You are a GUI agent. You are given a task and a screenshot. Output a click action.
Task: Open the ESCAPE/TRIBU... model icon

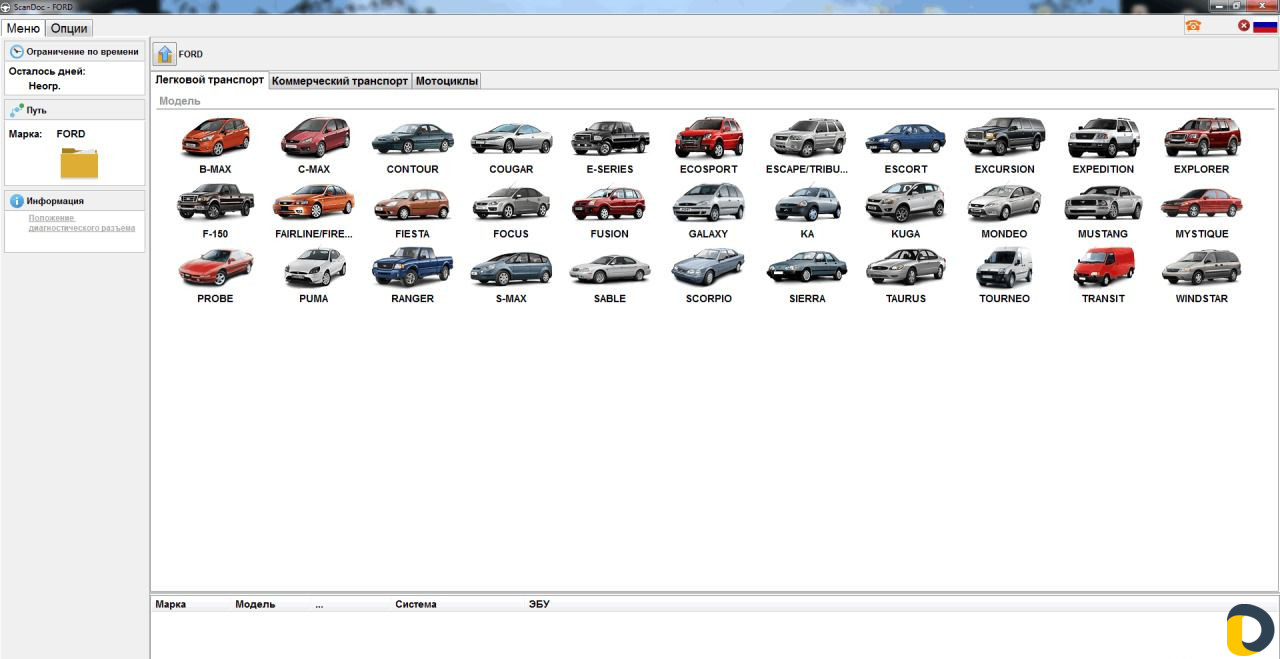pyautogui.click(x=807, y=138)
